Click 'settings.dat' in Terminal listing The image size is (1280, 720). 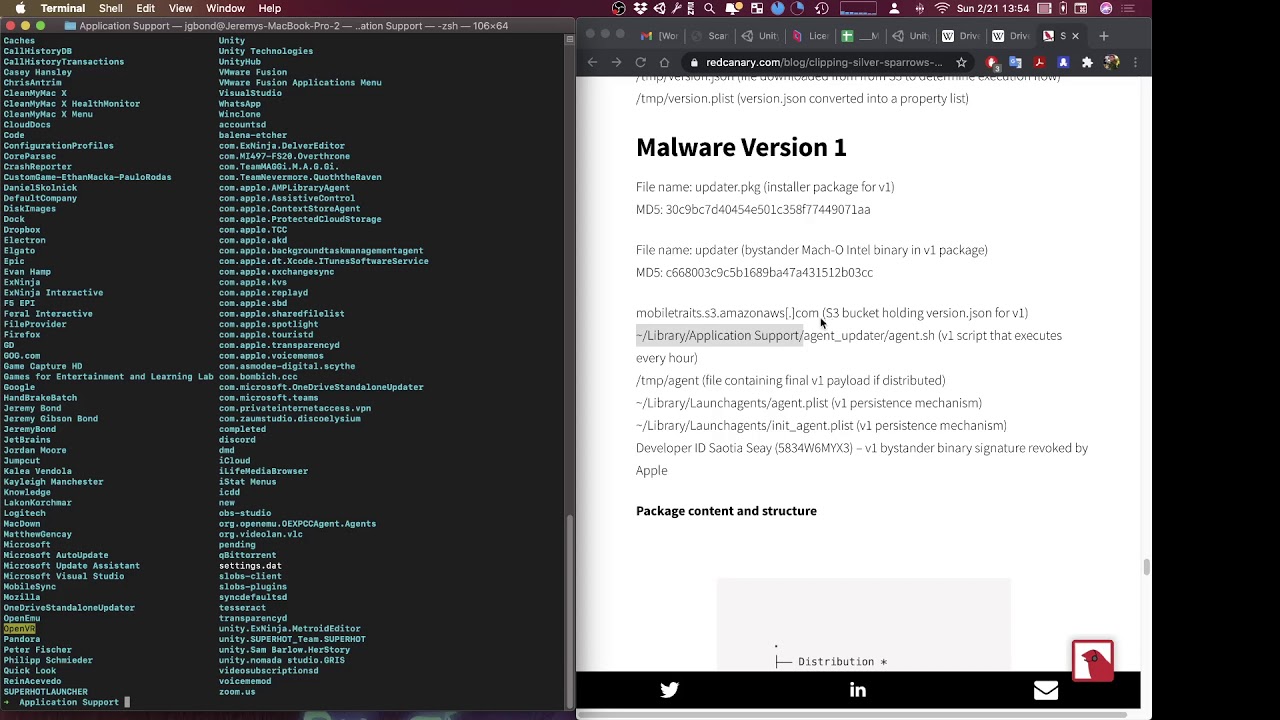pos(250,566)
